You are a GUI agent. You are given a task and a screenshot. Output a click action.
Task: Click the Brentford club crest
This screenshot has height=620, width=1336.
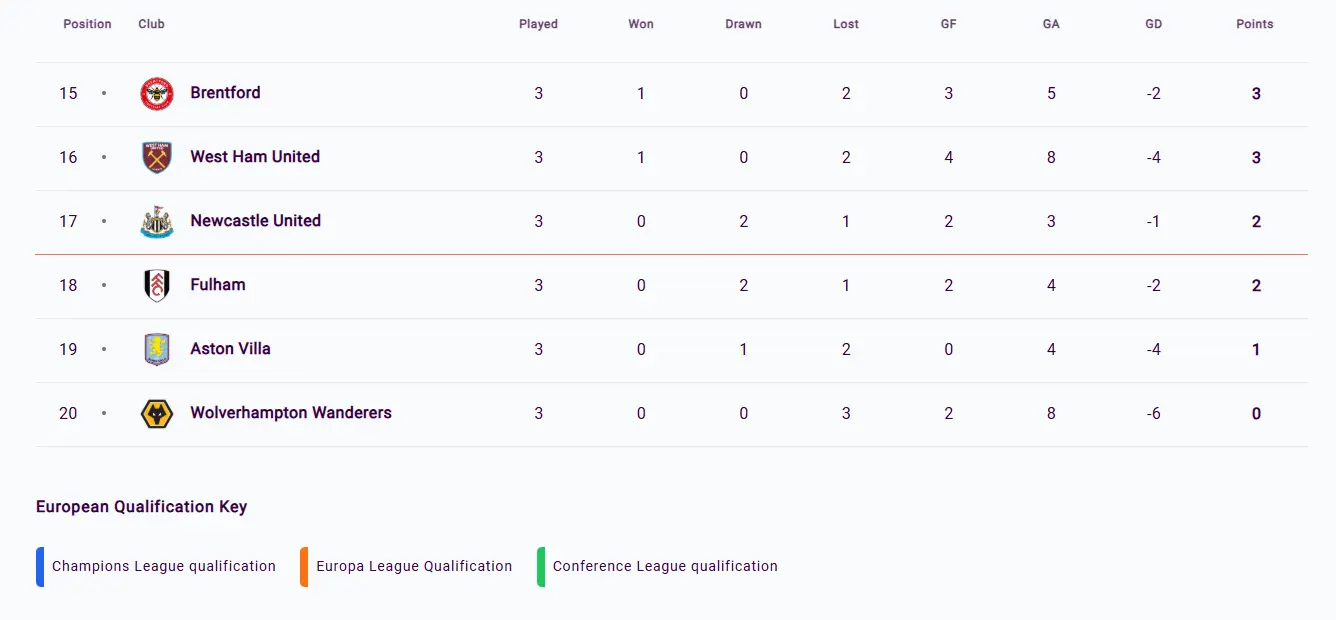(156, 93)
